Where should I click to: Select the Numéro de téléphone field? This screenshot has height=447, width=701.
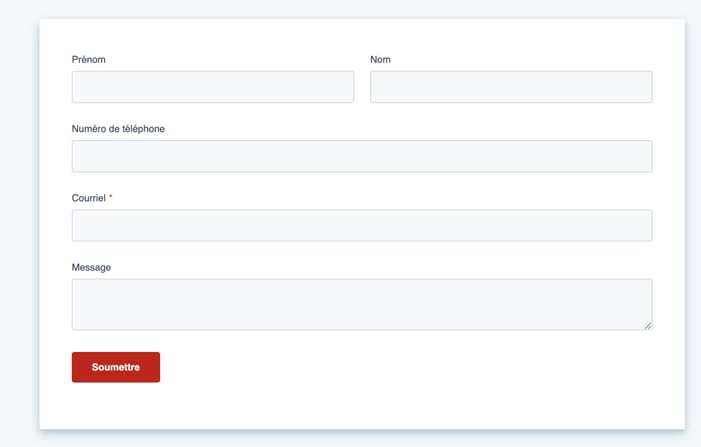[362, 156]
